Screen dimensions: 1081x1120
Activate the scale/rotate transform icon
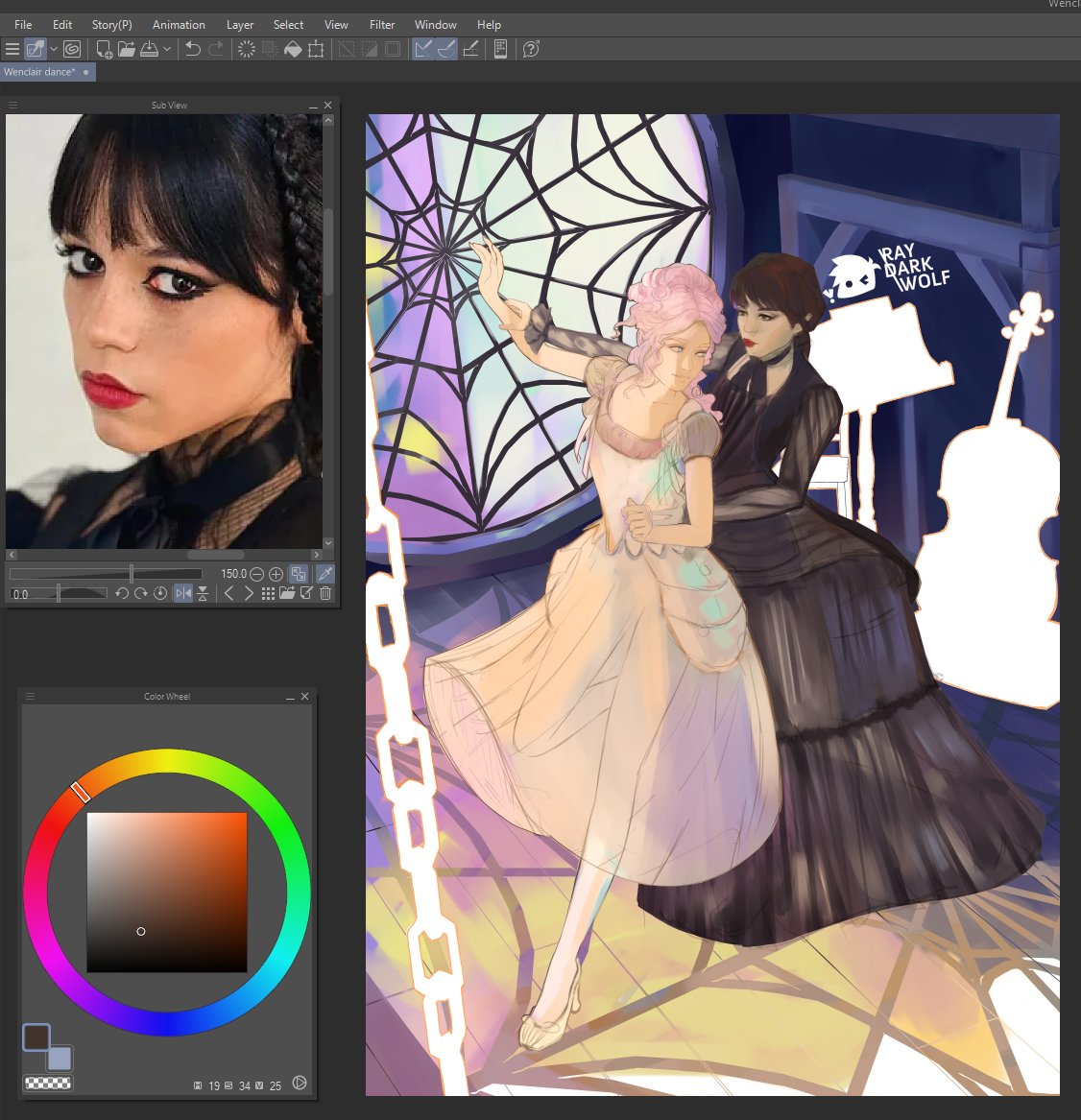(316, 49)
